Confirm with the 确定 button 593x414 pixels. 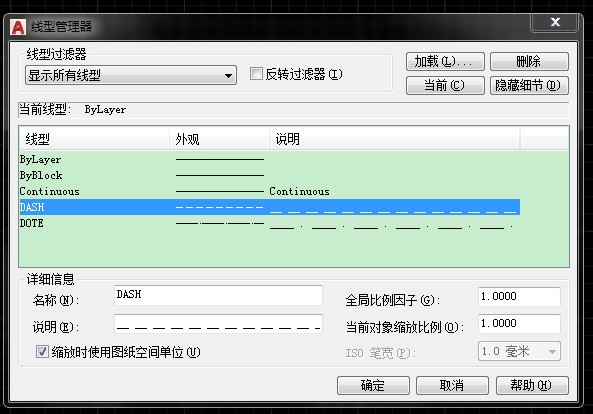coord(373,385)
